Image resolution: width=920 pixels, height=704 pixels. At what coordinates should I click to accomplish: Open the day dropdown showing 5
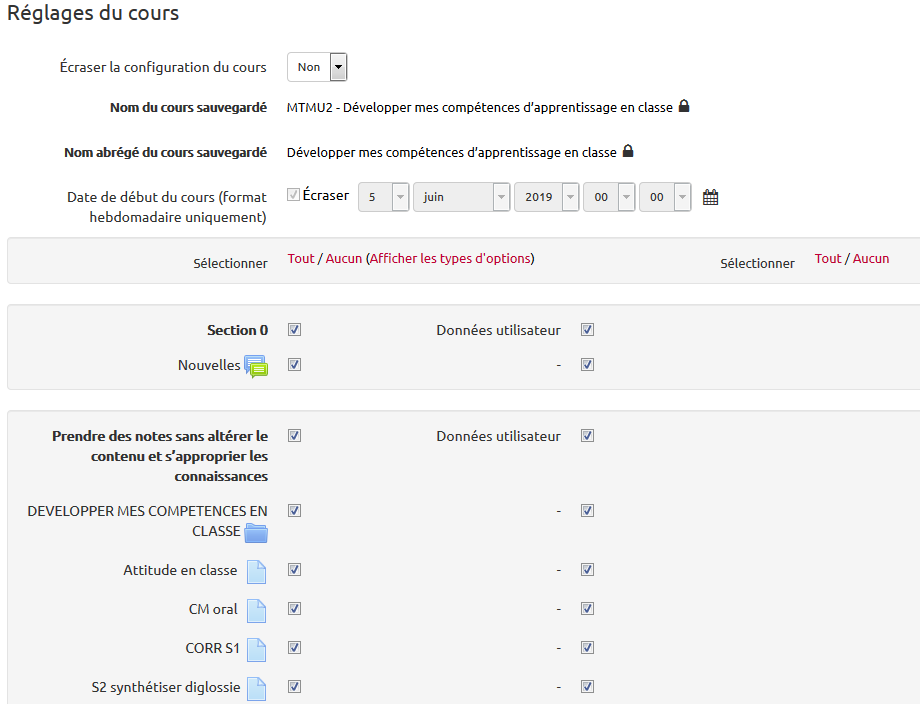tap(383, 197)
